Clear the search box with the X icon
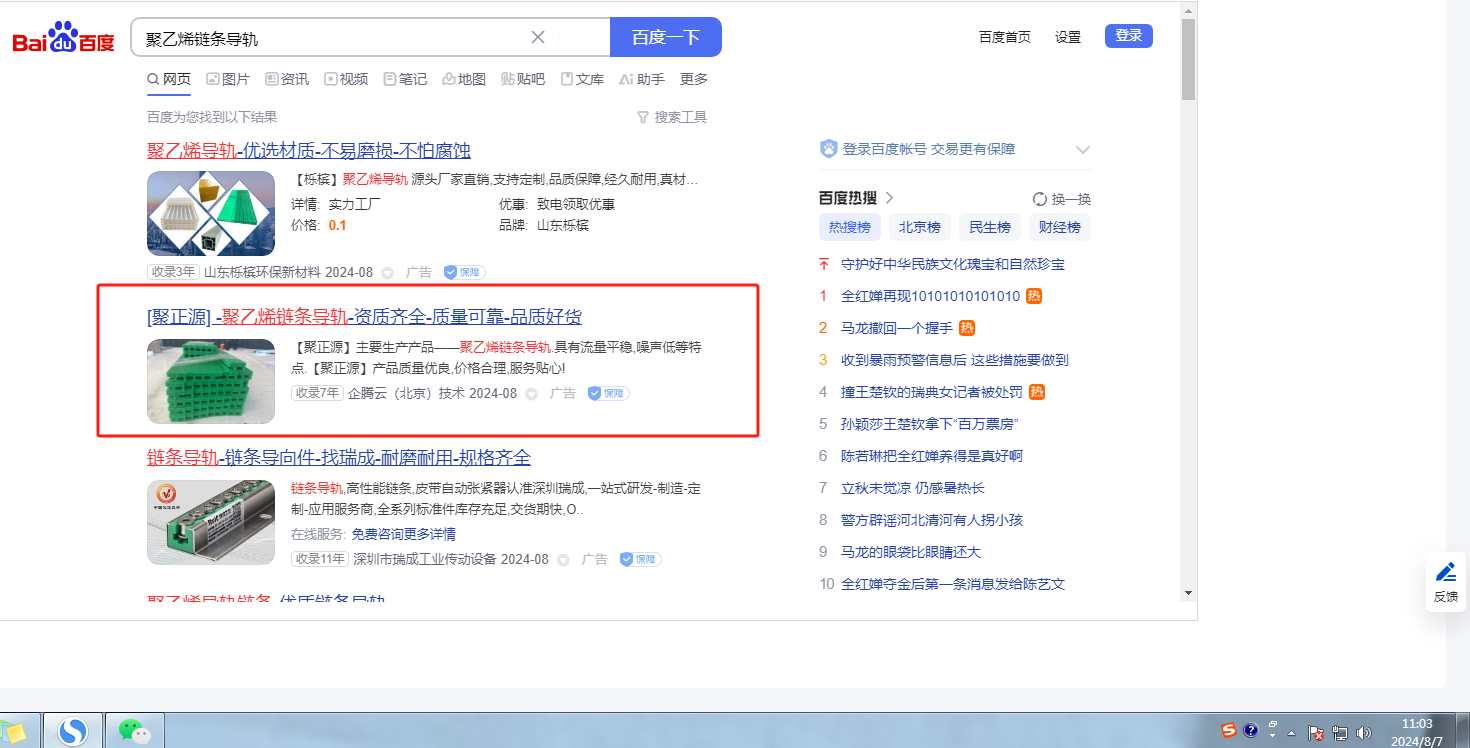 click(x=537, y=37)
